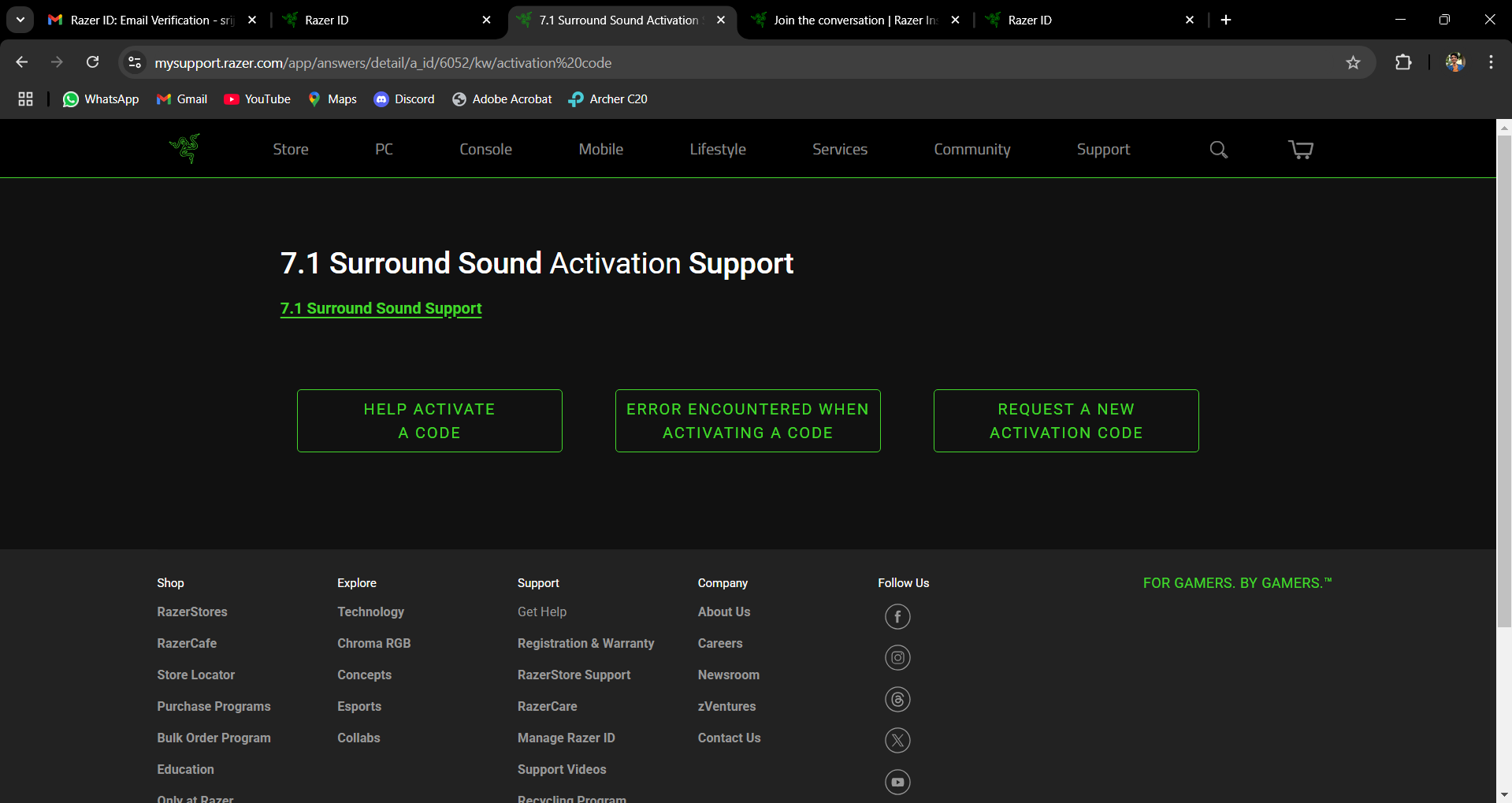This screenshot has width=1512, height=803.
Task: Open the Chrome three-dot menu
Action: (x=1491, y=62)
